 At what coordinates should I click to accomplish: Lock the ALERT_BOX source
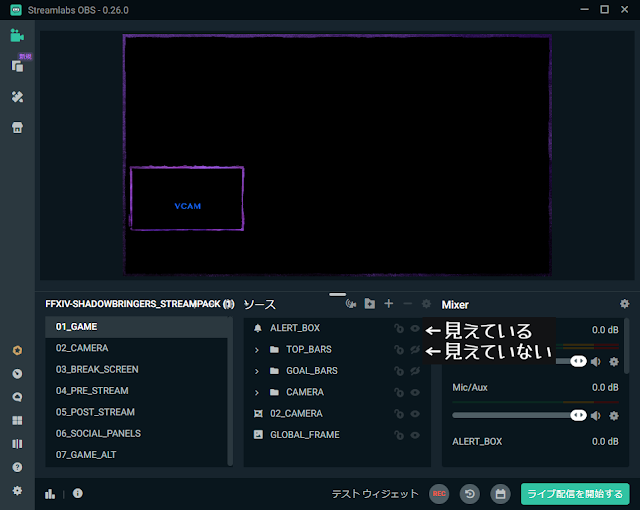399,328
